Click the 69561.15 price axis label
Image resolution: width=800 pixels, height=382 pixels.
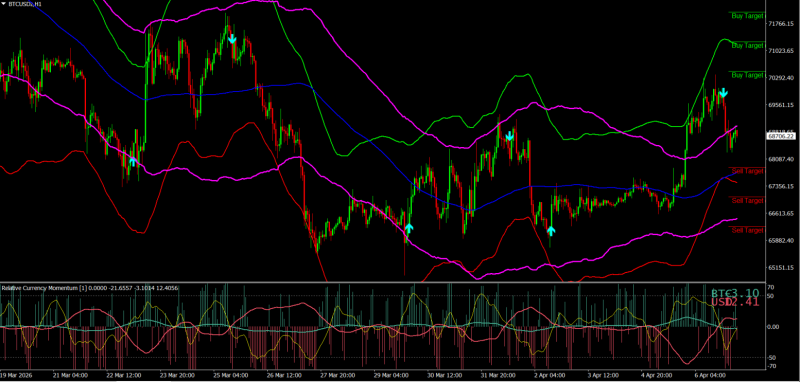point(782,105)
